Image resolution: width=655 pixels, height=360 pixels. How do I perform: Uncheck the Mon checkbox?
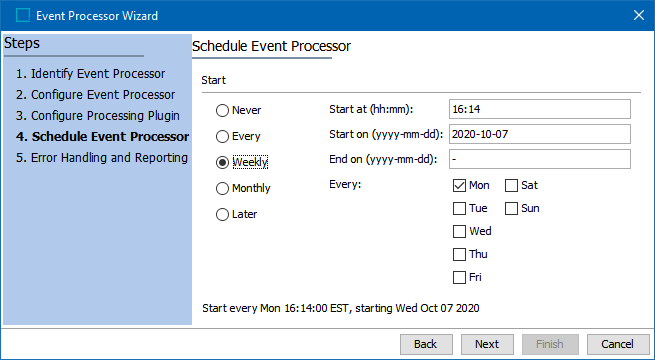click(x=459, y=185)
